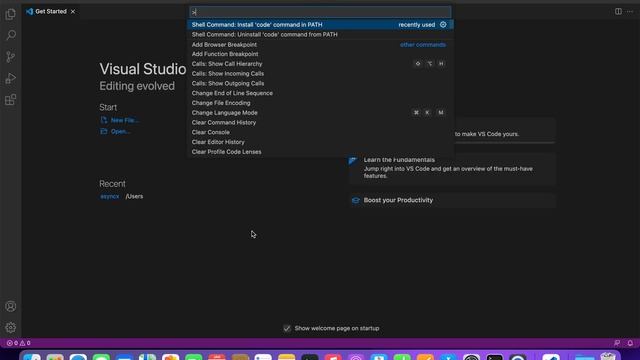Split the editor to the right
The height and width of the screenshot is (360, 640).
point(618,11)
